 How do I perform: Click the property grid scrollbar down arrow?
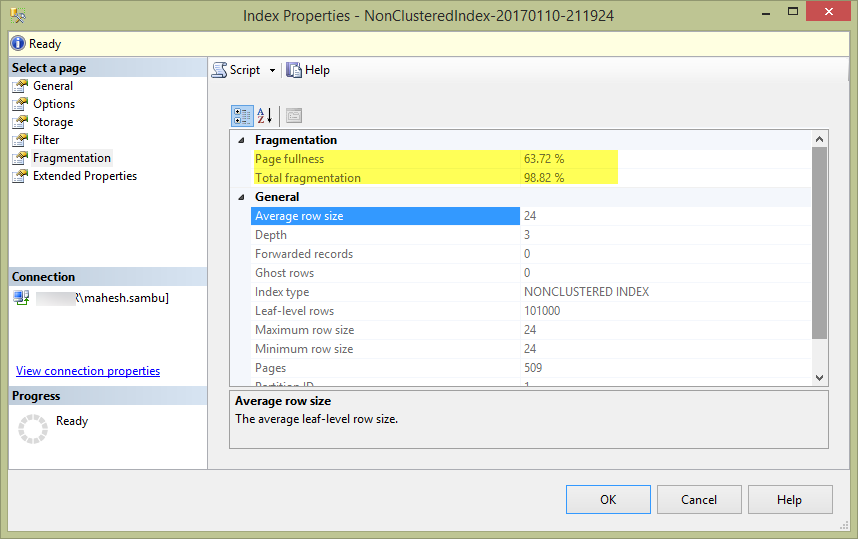click(819, 378)
